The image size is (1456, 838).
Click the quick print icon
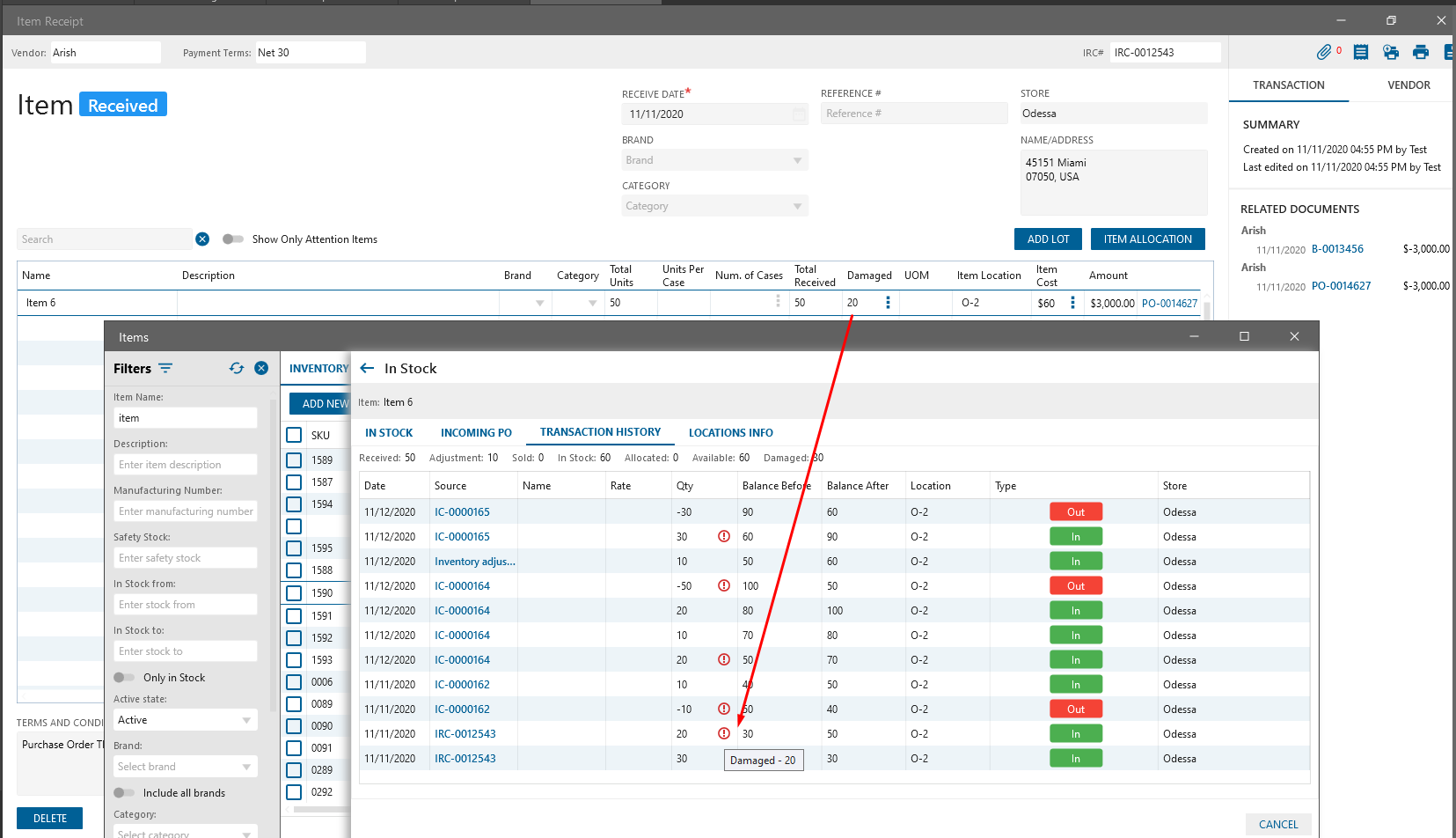1391,53
